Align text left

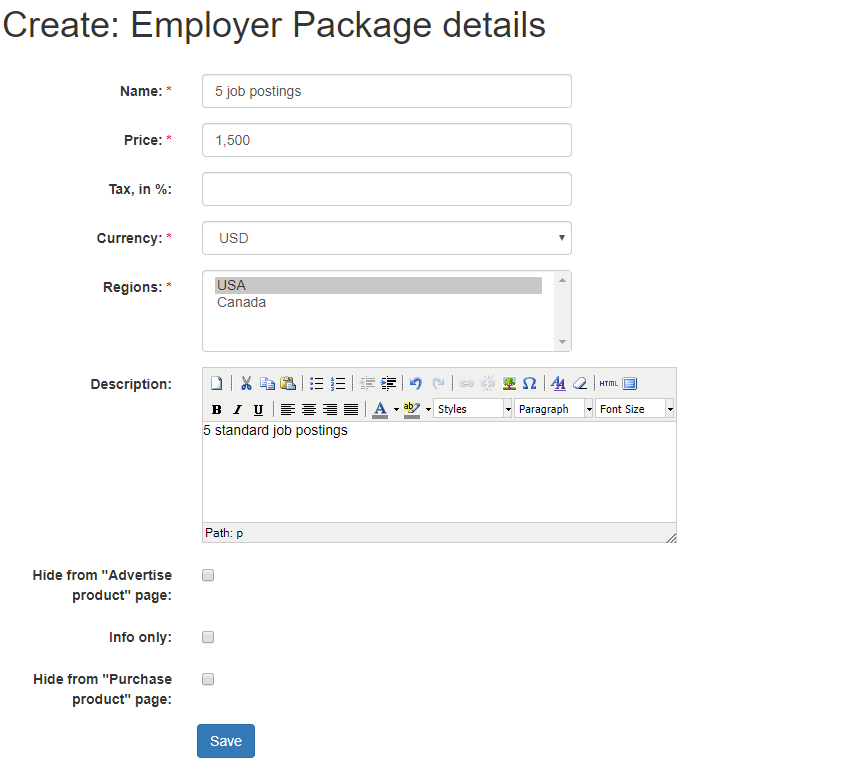click(x=287, y=409)
